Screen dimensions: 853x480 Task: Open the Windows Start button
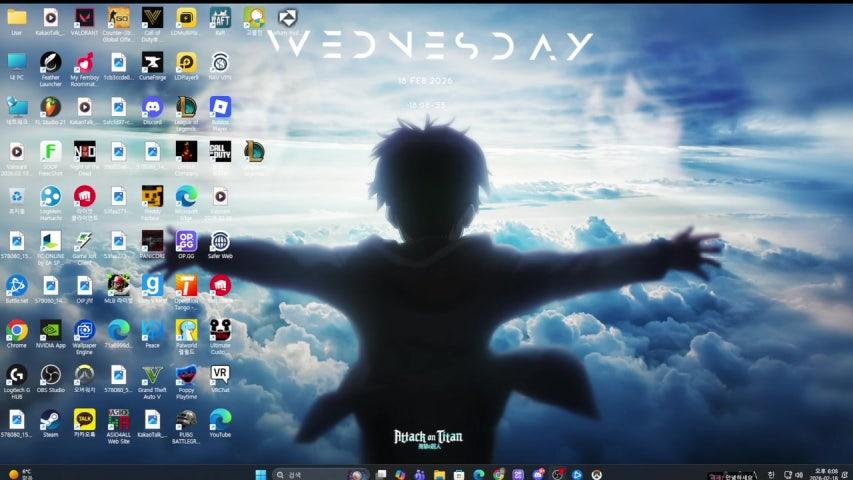[261, 475]
